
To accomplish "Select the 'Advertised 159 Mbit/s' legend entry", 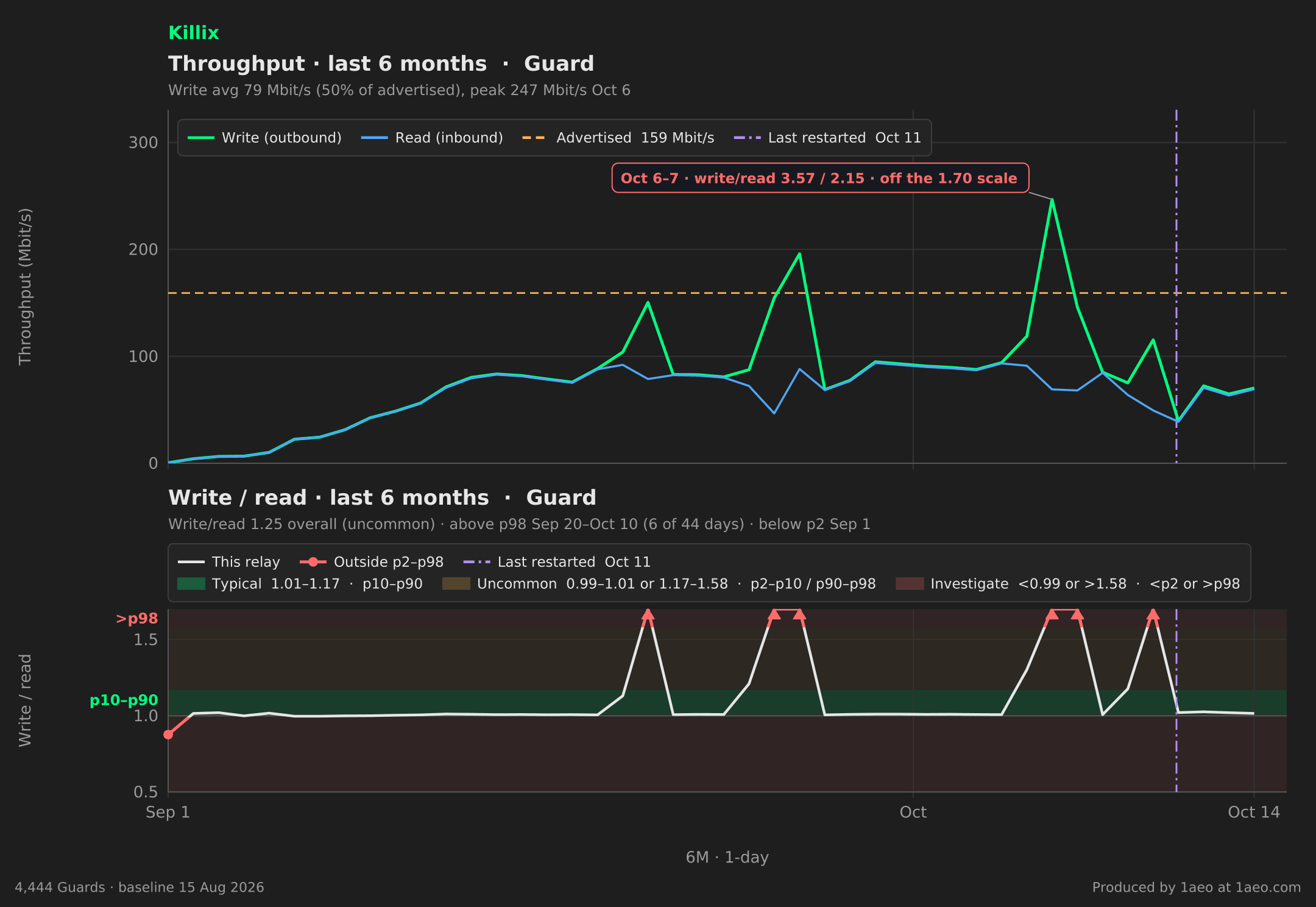I will pos(618,138).
